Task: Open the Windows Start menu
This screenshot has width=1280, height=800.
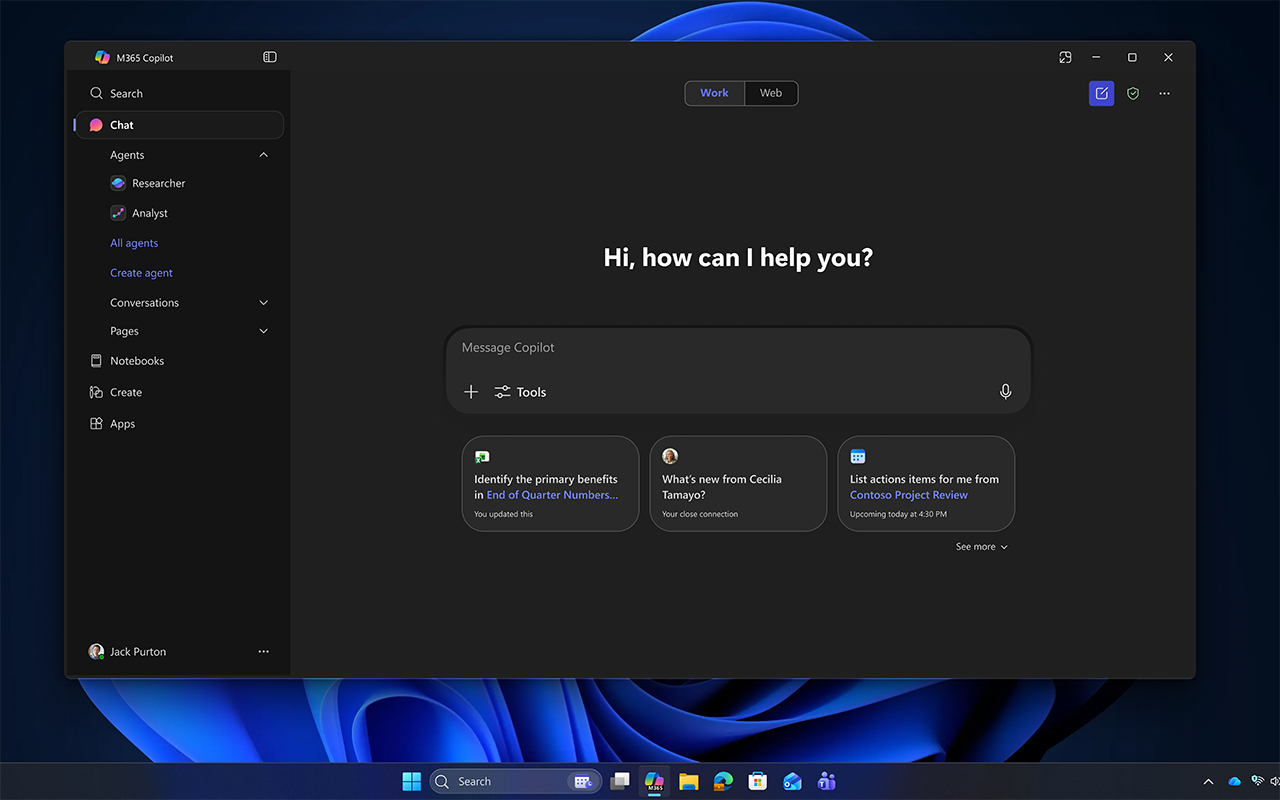Action: point(411,781)
